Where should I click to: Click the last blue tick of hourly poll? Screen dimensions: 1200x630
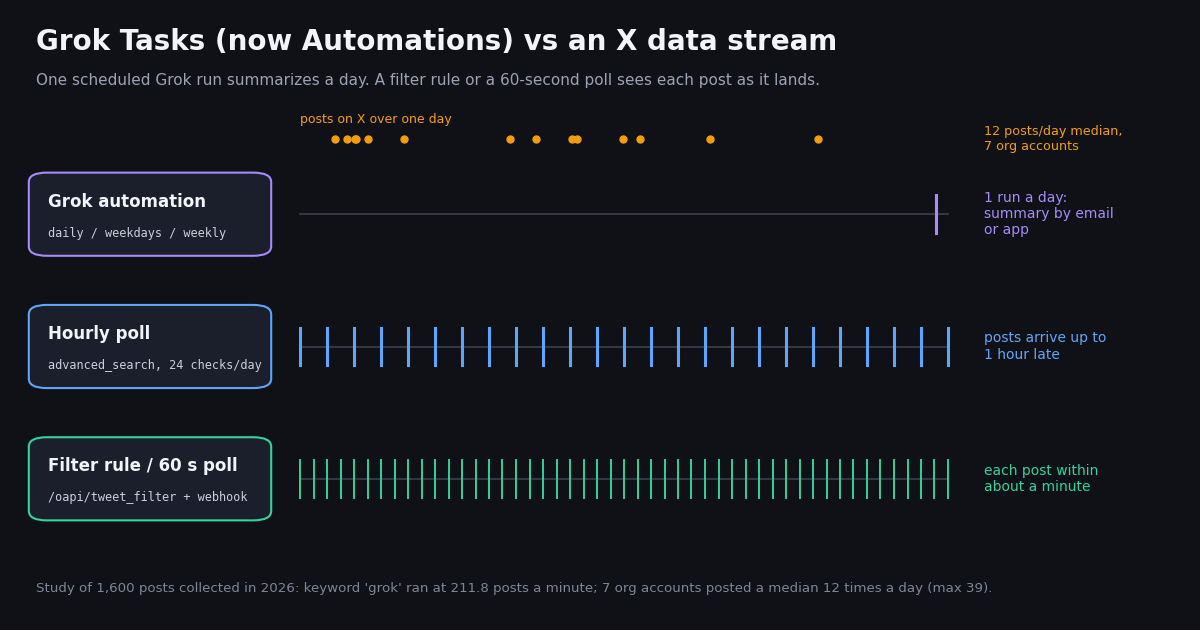tap(948, 347)
